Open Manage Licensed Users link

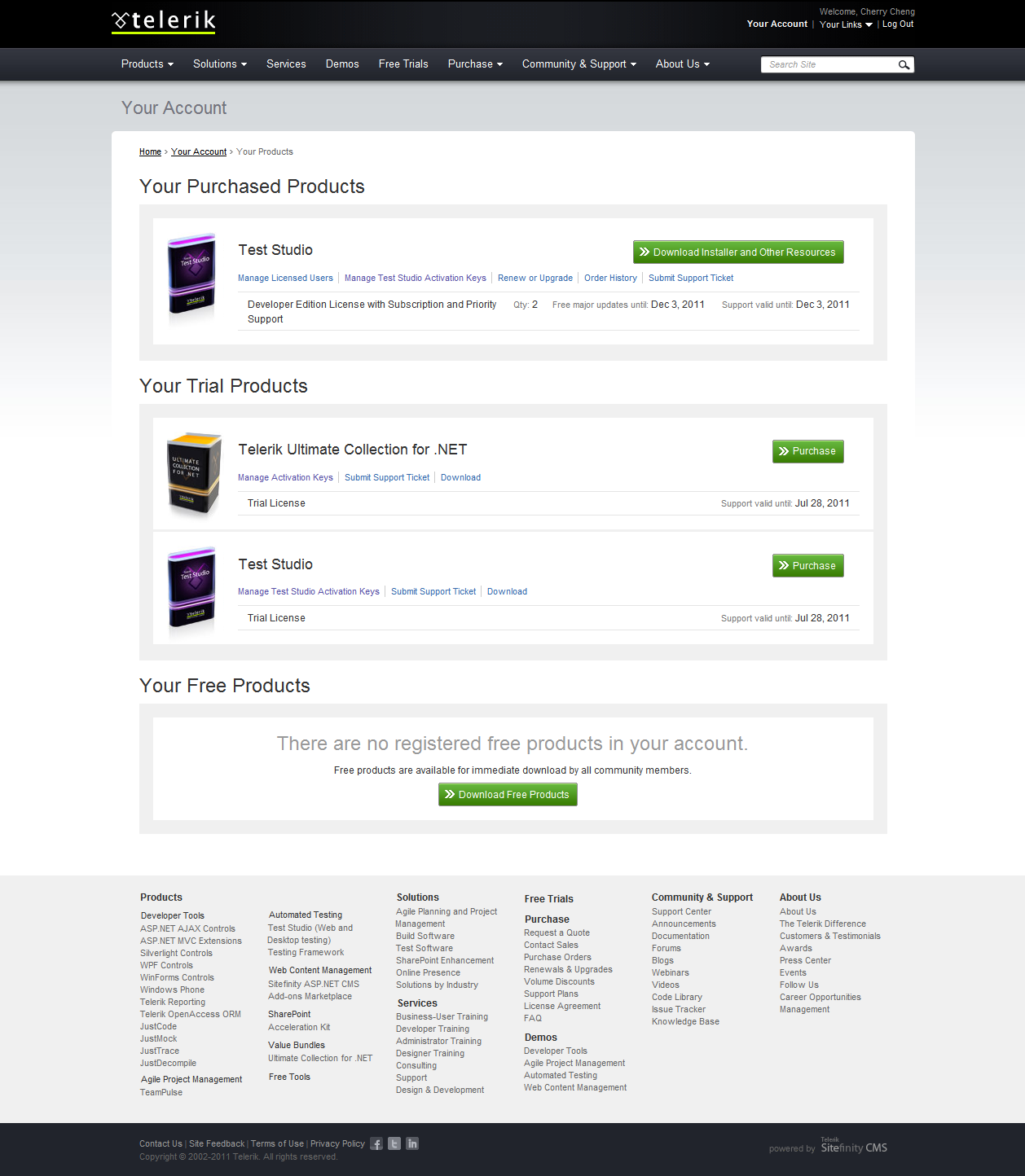pos(285,278)
